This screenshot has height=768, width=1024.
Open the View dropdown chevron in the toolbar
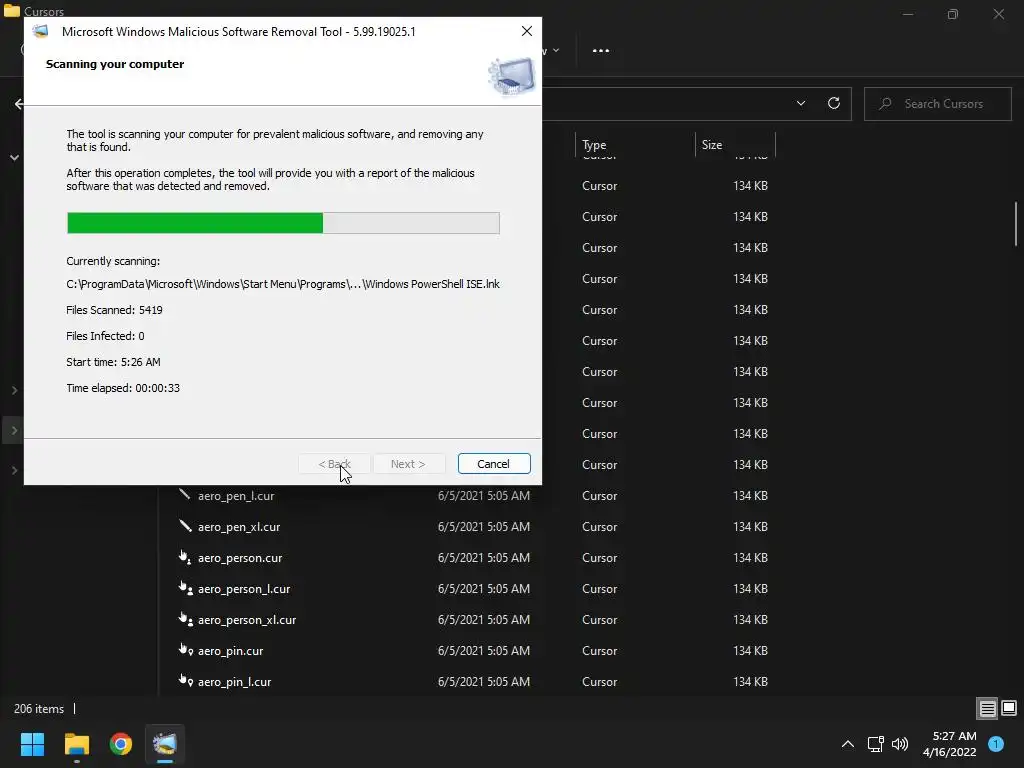(x=556, y=50)
